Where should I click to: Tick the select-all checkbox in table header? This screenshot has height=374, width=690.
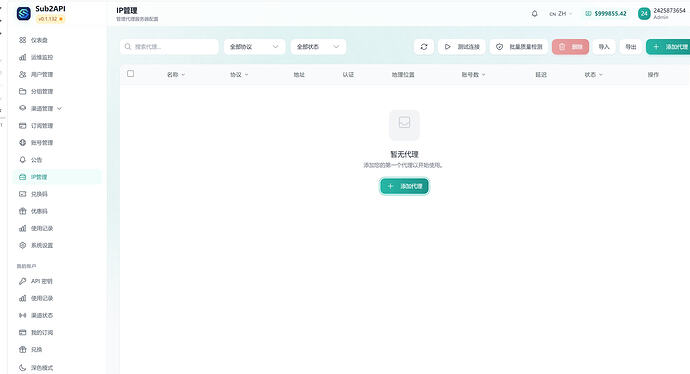pos(130,73)
